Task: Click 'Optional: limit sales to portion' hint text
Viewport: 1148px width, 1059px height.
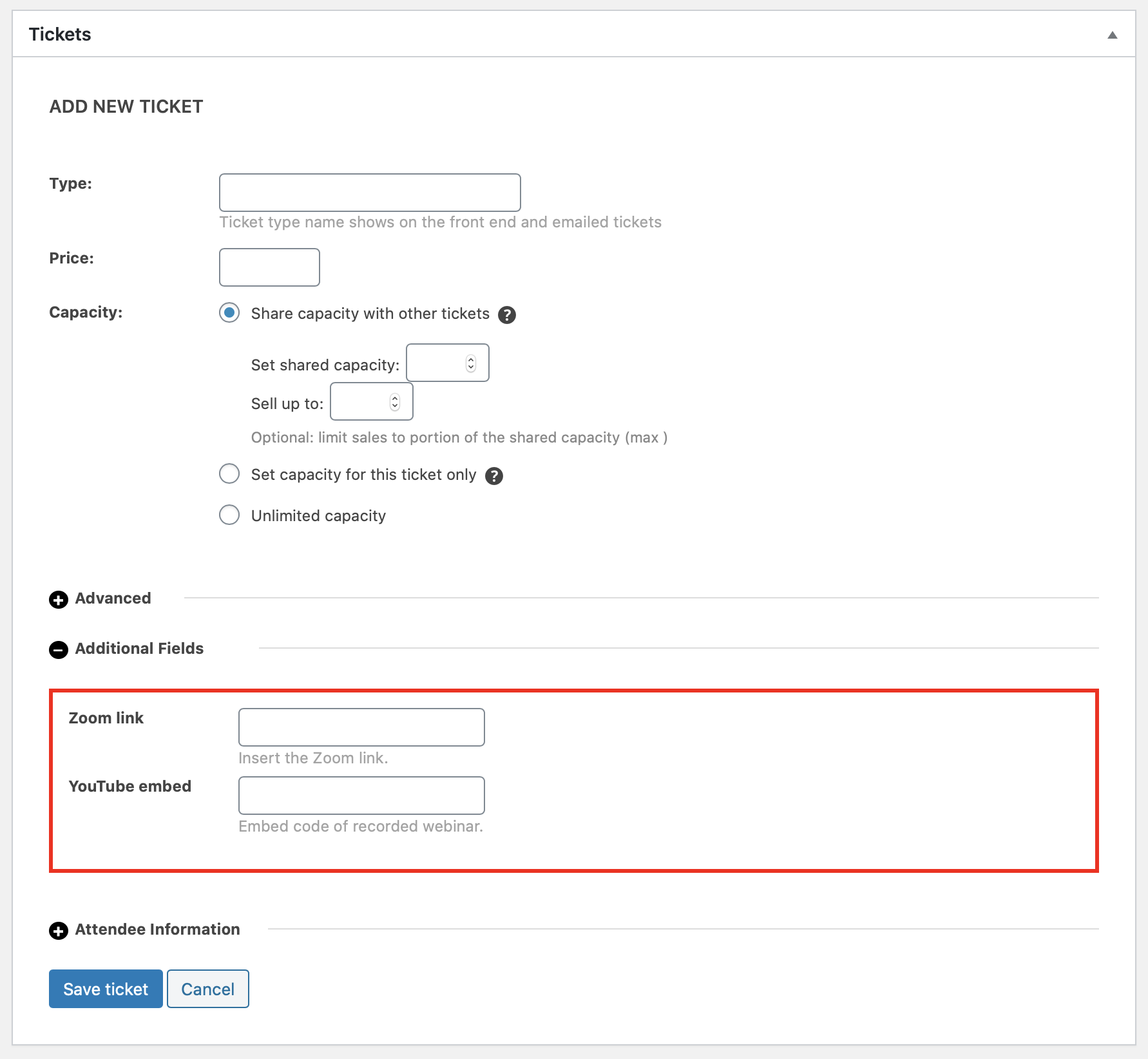Action: pos(459,437)
